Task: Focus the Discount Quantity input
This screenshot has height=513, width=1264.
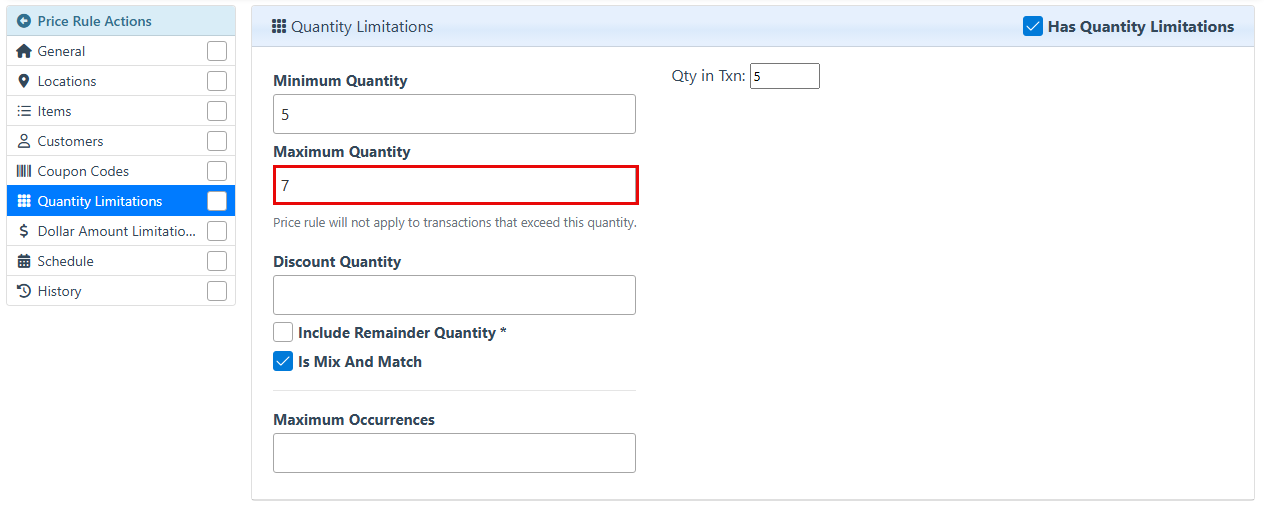Action: pos(454,295)
